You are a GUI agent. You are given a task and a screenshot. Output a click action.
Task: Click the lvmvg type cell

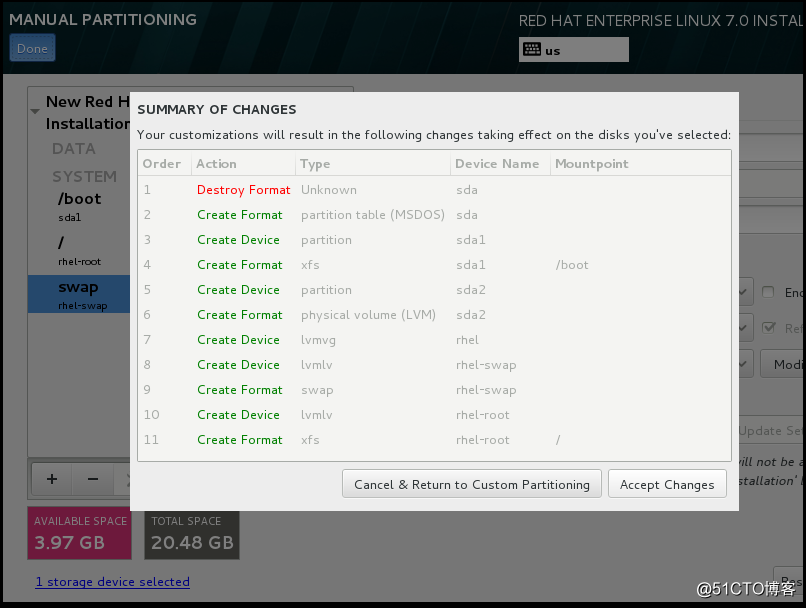coord(318,340)
